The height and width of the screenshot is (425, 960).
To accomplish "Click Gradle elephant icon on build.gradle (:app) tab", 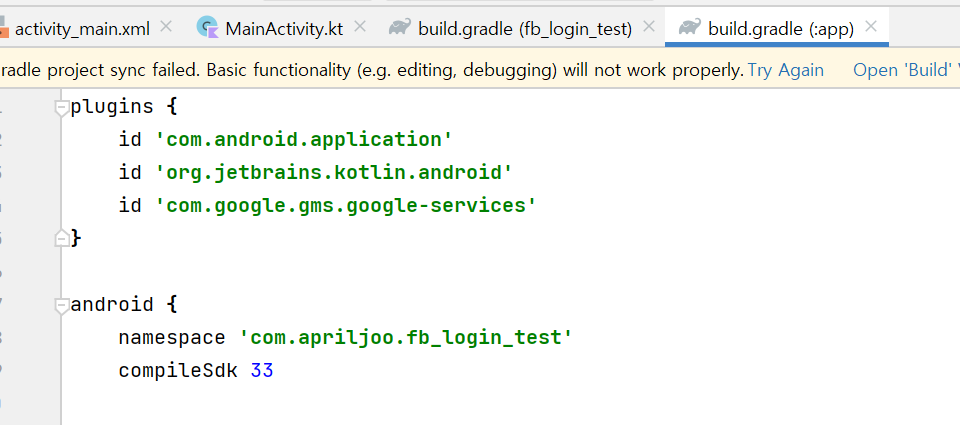I will [x=689, y=28].
